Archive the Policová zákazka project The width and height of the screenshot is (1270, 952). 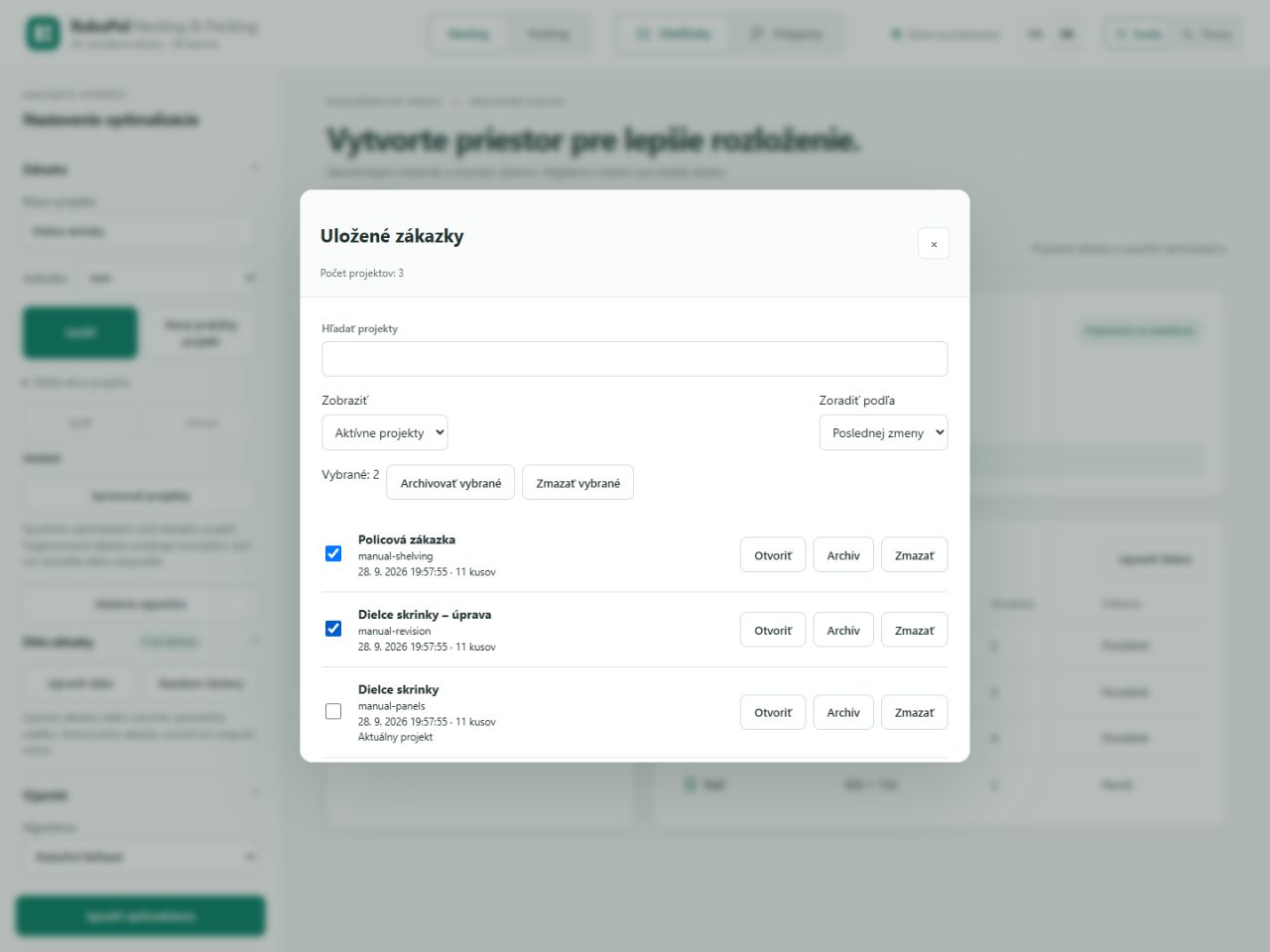click(x=843, y=555)
